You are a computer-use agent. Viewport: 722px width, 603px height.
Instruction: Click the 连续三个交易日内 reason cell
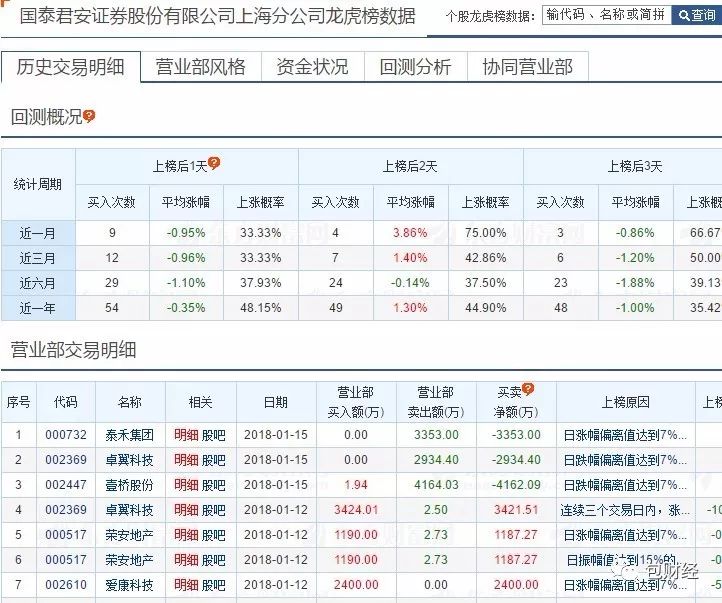pos(625,510)
